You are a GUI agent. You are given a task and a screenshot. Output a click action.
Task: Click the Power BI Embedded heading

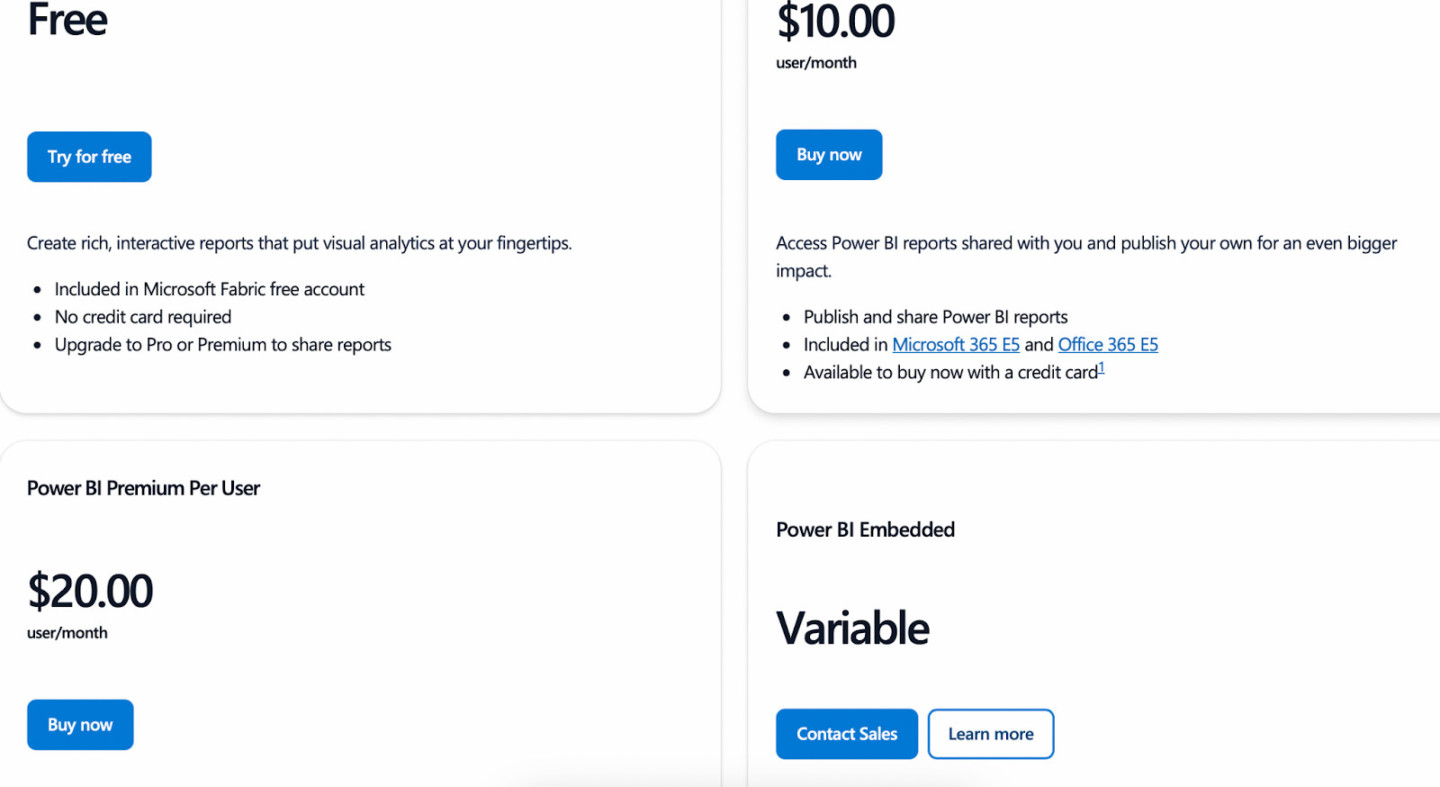click(x=865, y=529)
